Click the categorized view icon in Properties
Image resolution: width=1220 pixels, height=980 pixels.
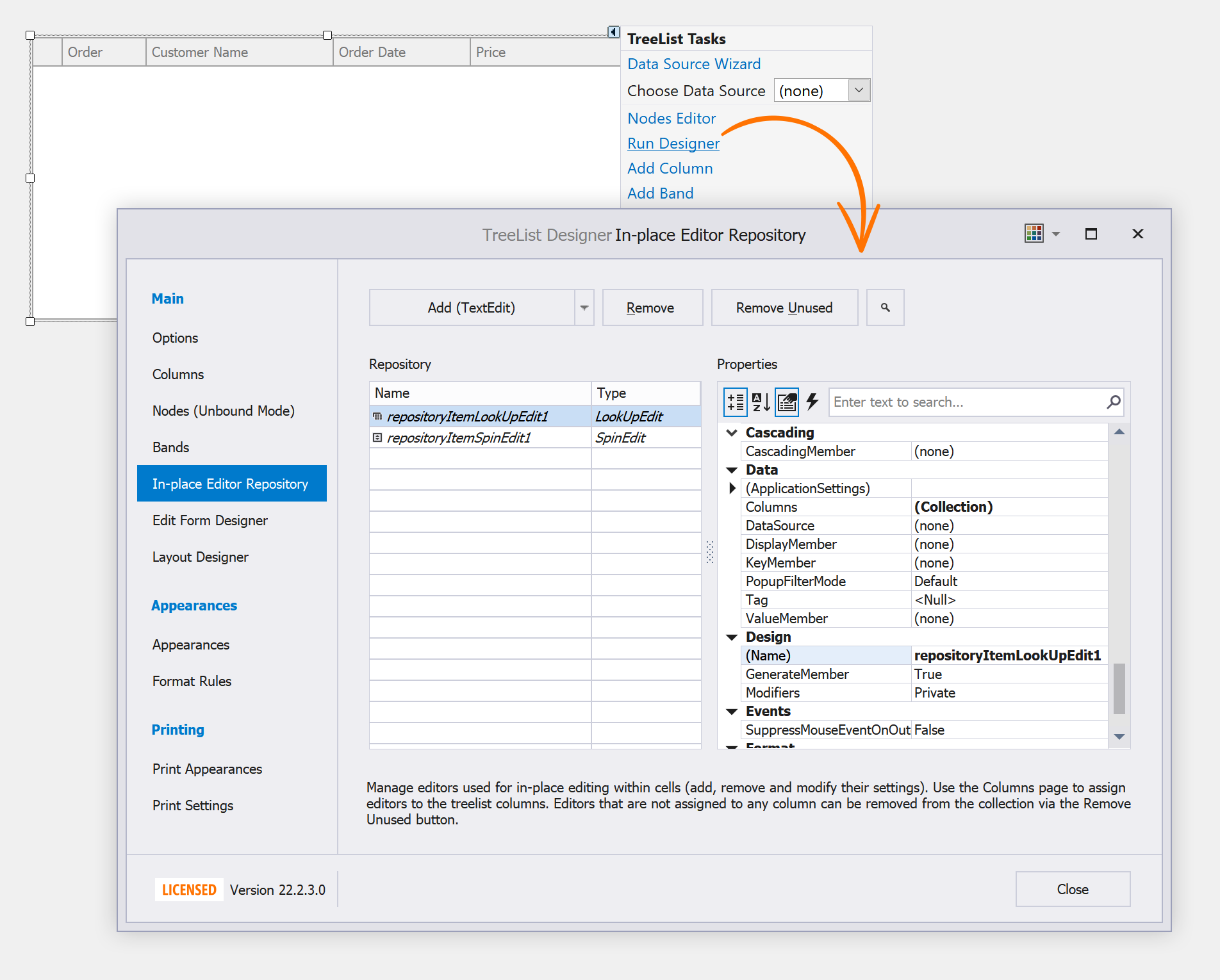tap(735, 402)
